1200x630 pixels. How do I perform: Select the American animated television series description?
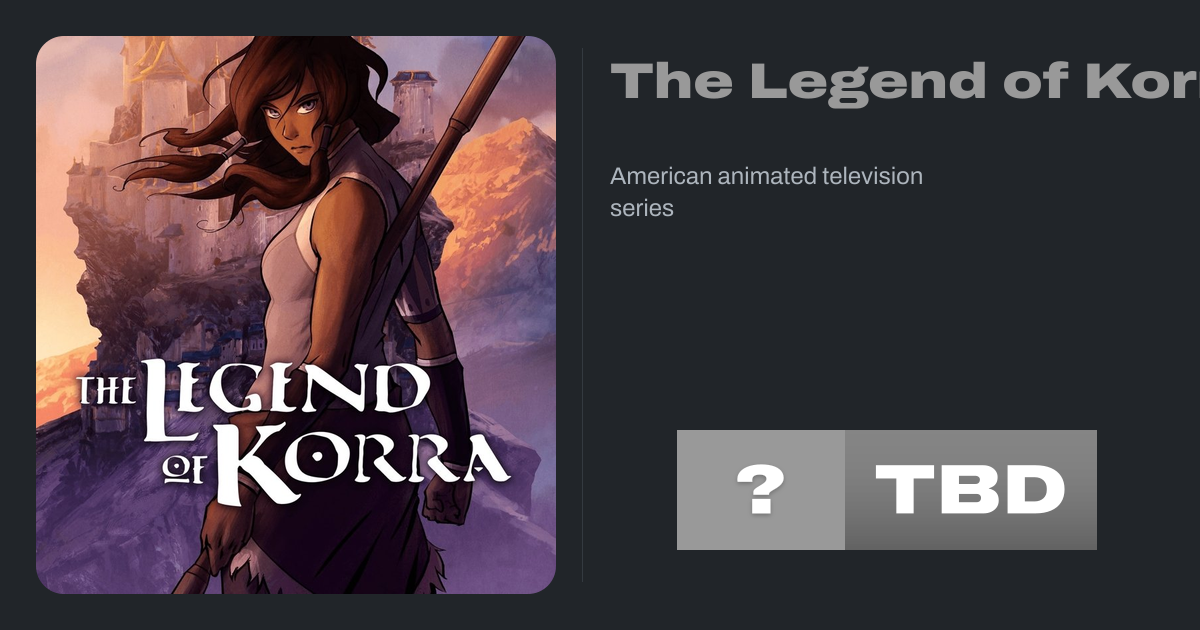767,192
